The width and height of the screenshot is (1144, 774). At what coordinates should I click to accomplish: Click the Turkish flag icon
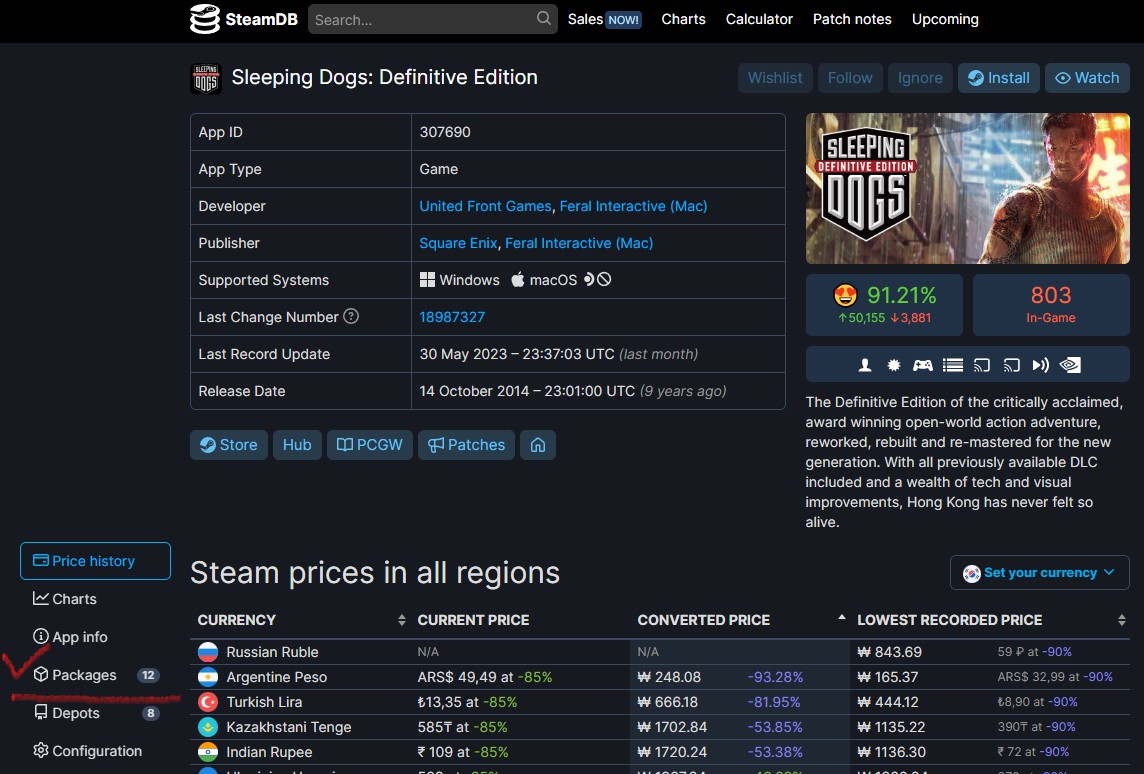(x=208, y=702)
